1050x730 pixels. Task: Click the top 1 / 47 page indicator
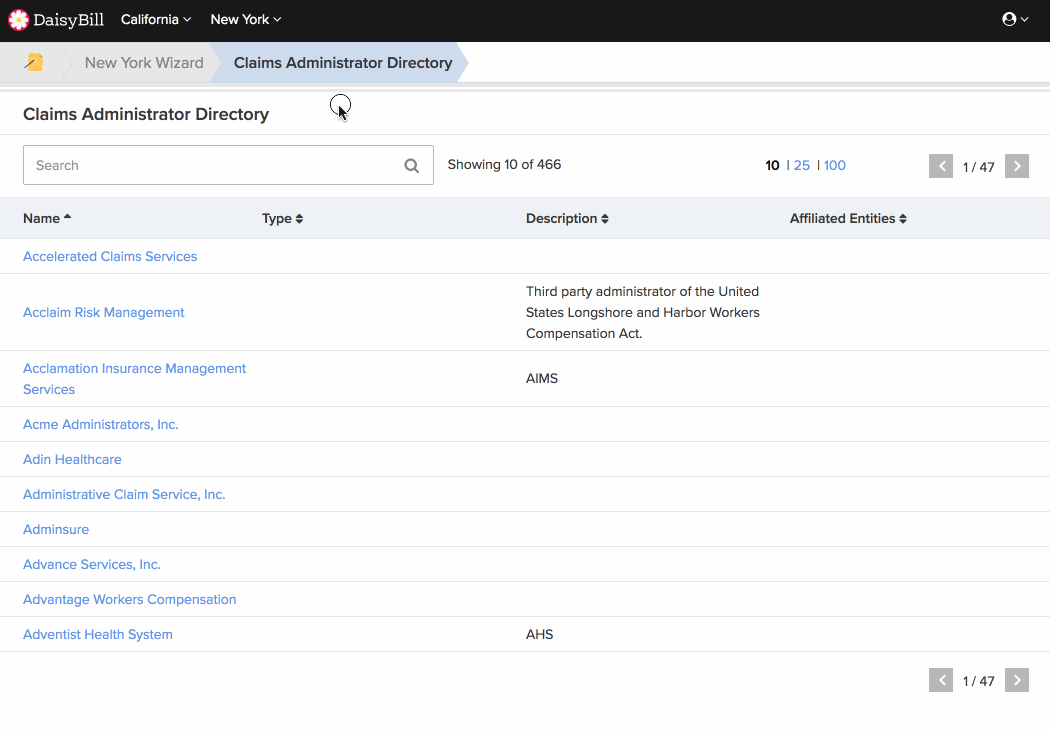coord(978,167)
